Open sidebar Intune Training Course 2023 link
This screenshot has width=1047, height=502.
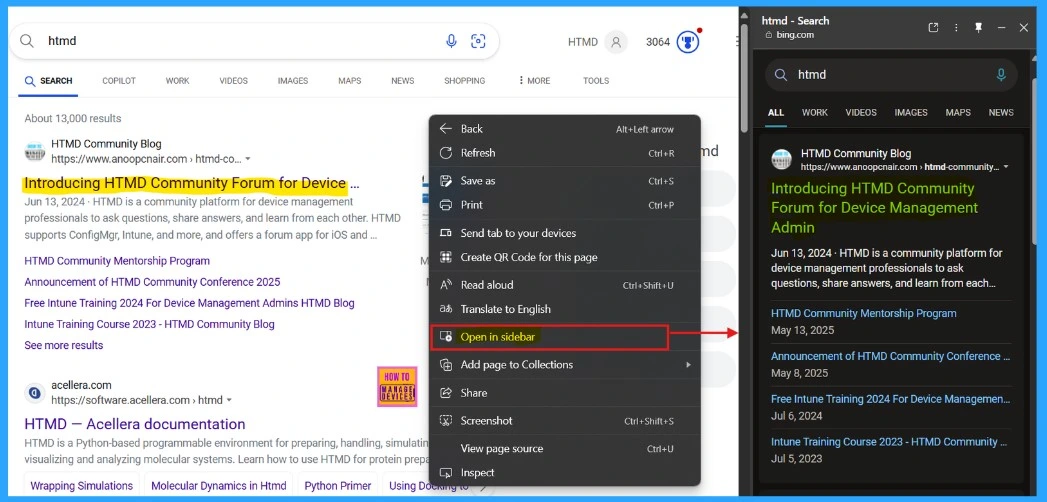[889, 442]
